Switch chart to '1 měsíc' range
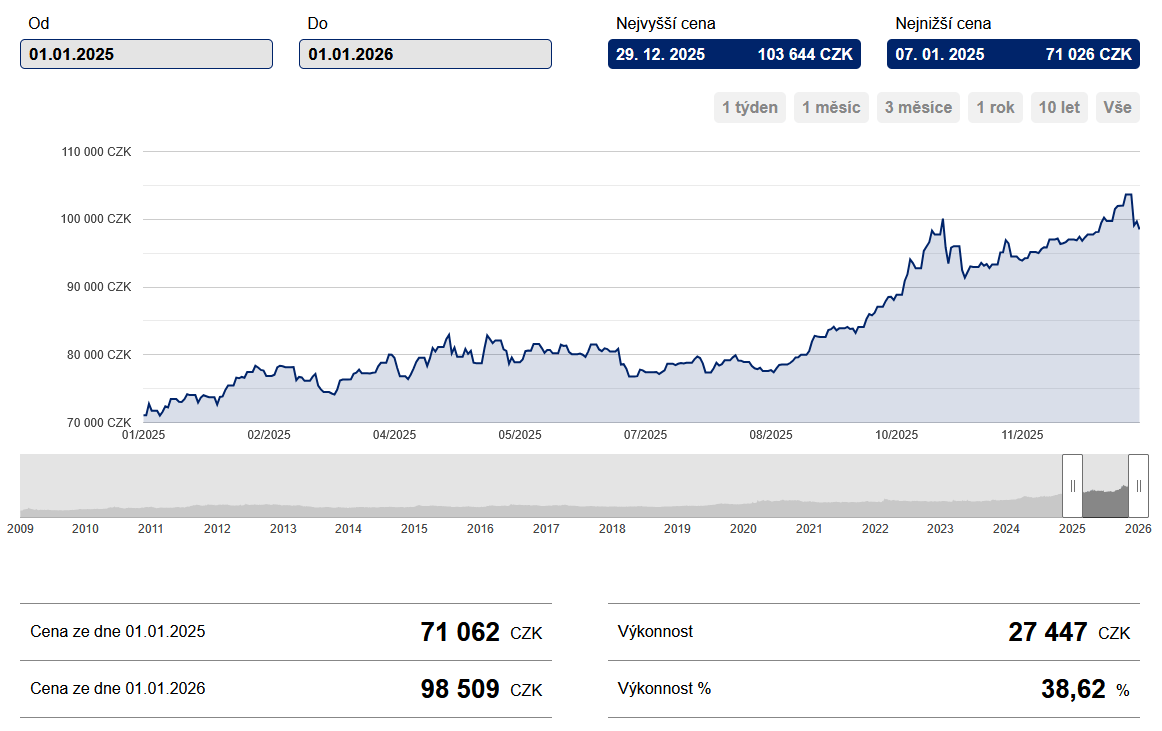 (x=832, y=107)
